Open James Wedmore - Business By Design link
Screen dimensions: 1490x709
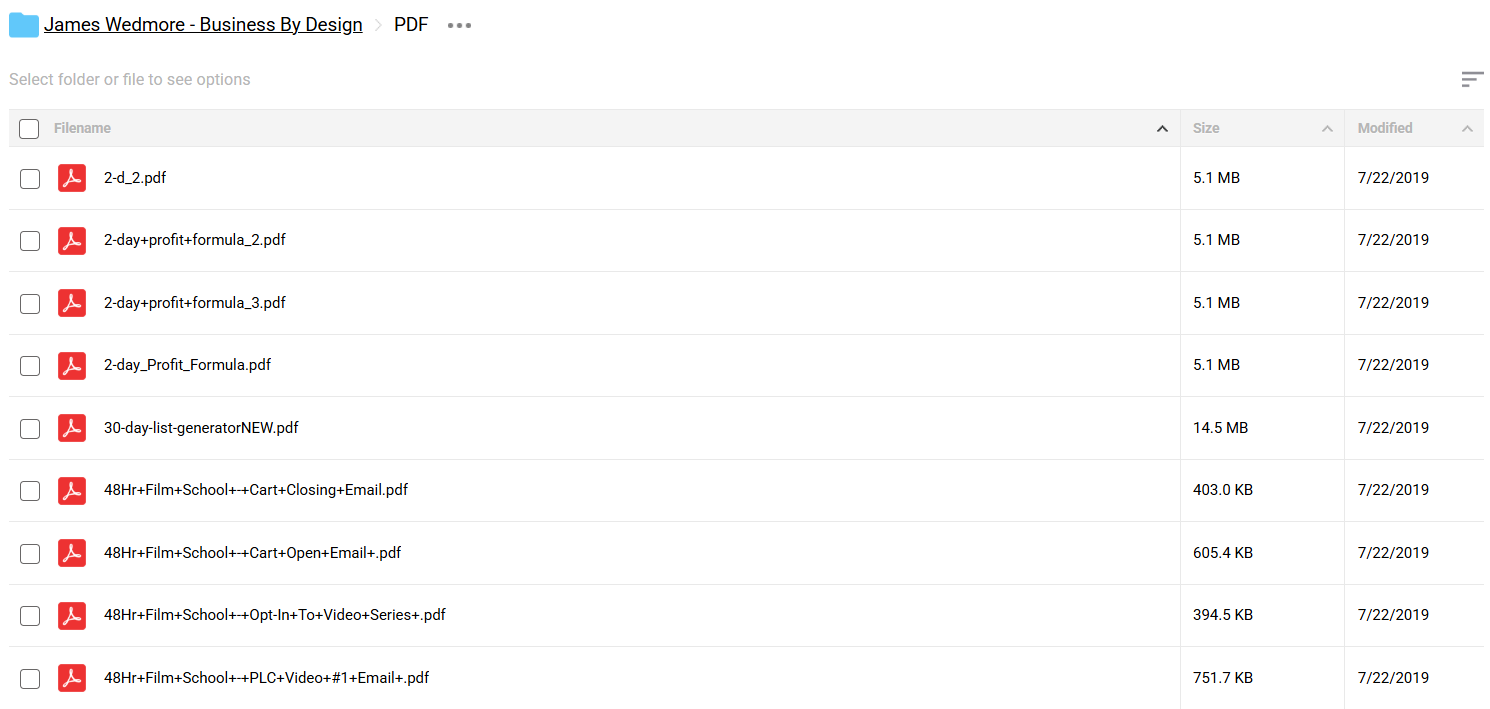(x=203, y=25)
